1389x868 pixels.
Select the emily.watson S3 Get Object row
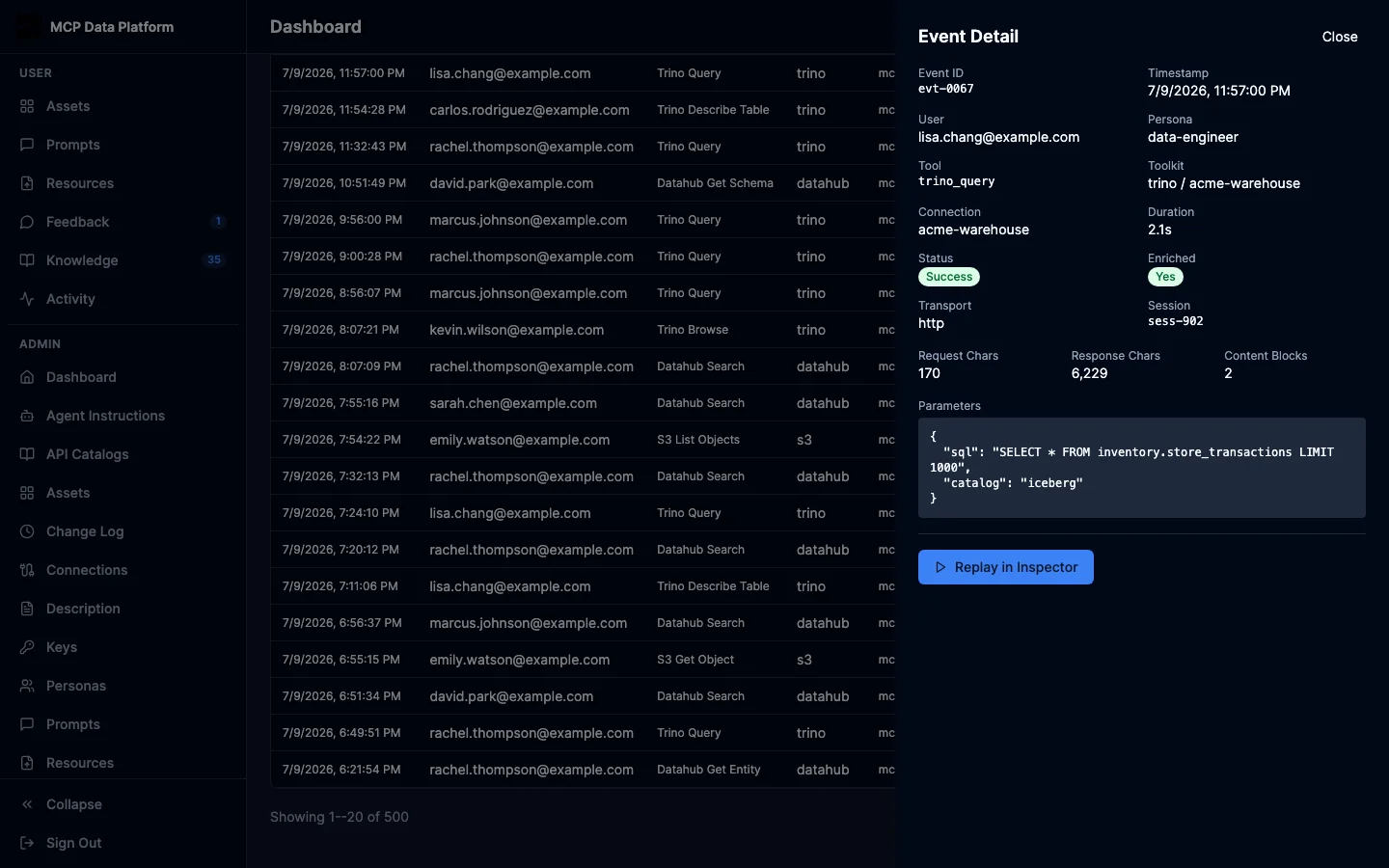[584, 660]
